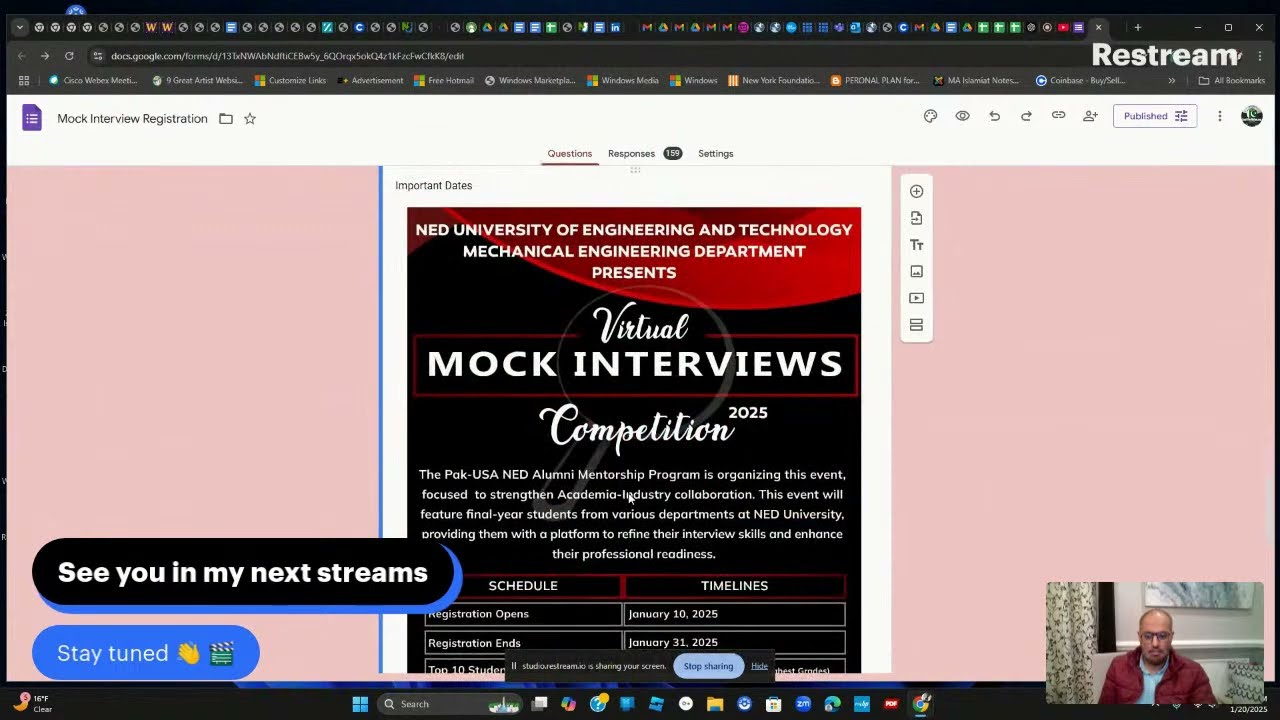
Task: Launch Zoom from the taskbar
Action: (803, 704)
